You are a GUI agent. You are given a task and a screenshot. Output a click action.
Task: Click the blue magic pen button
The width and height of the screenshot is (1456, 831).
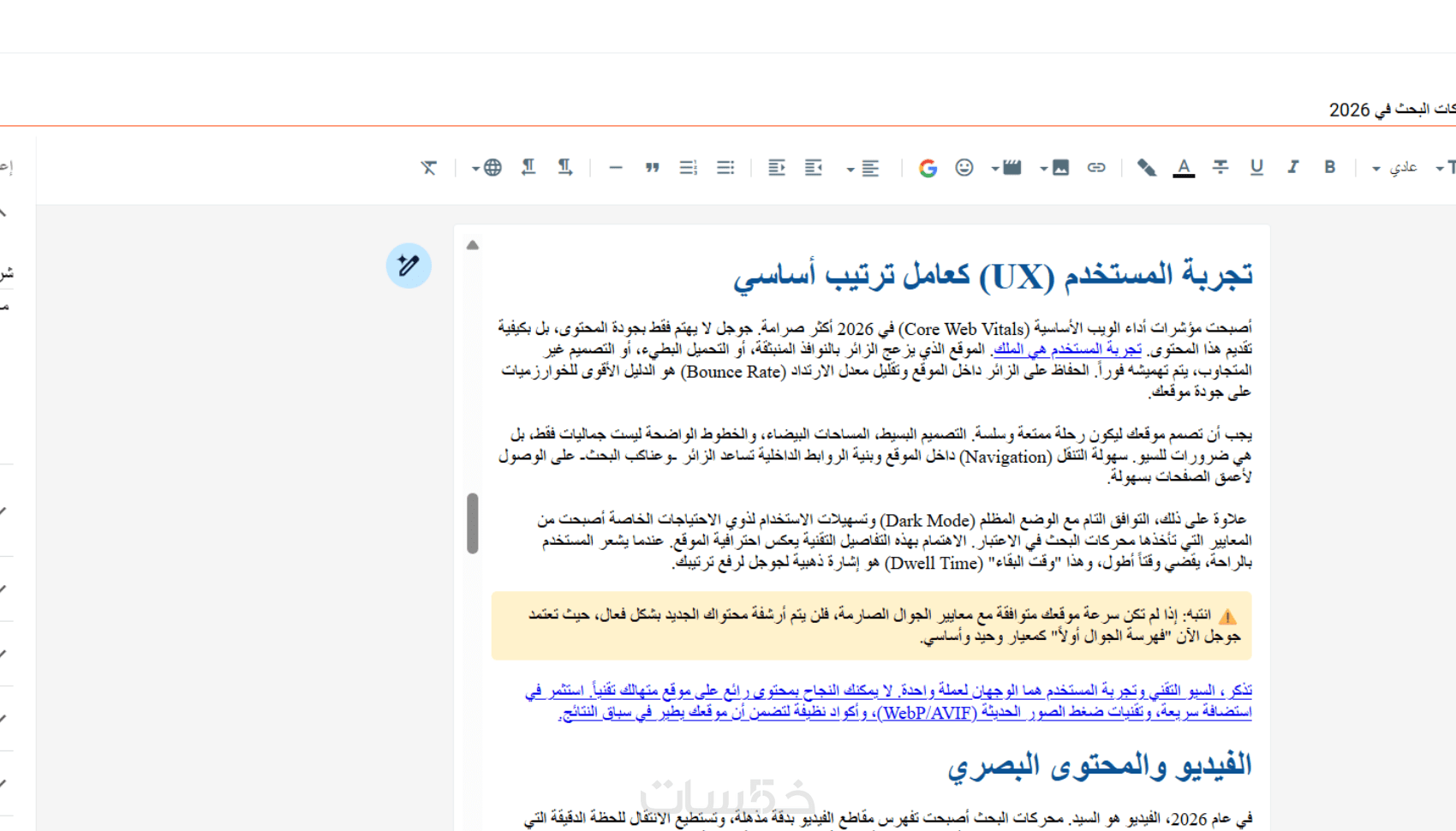tap(409, 266)
